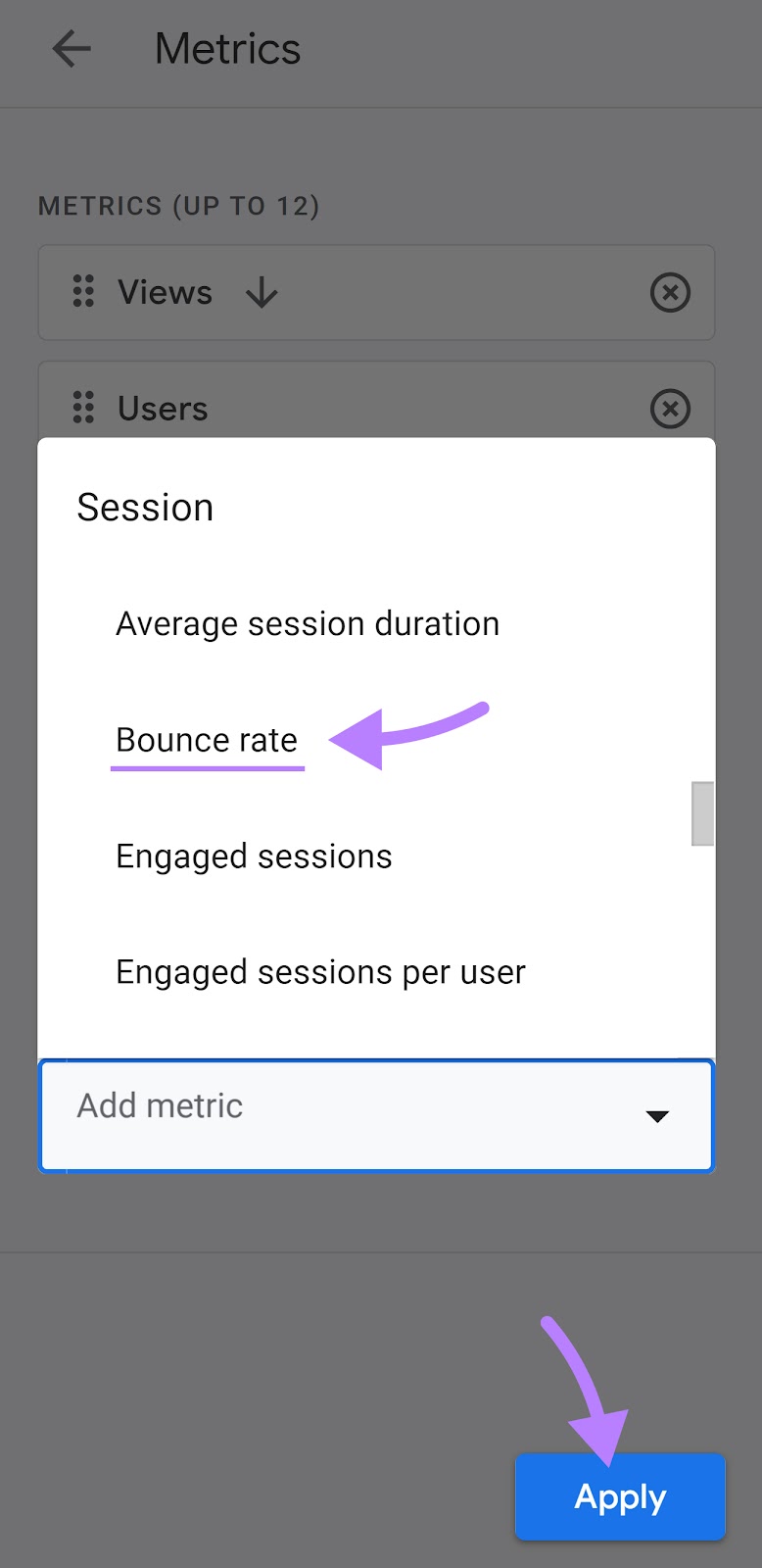Click the back arrow to leave Metrics
The height and width of the screenshot is (1568, 762).
tap(71, 49)
